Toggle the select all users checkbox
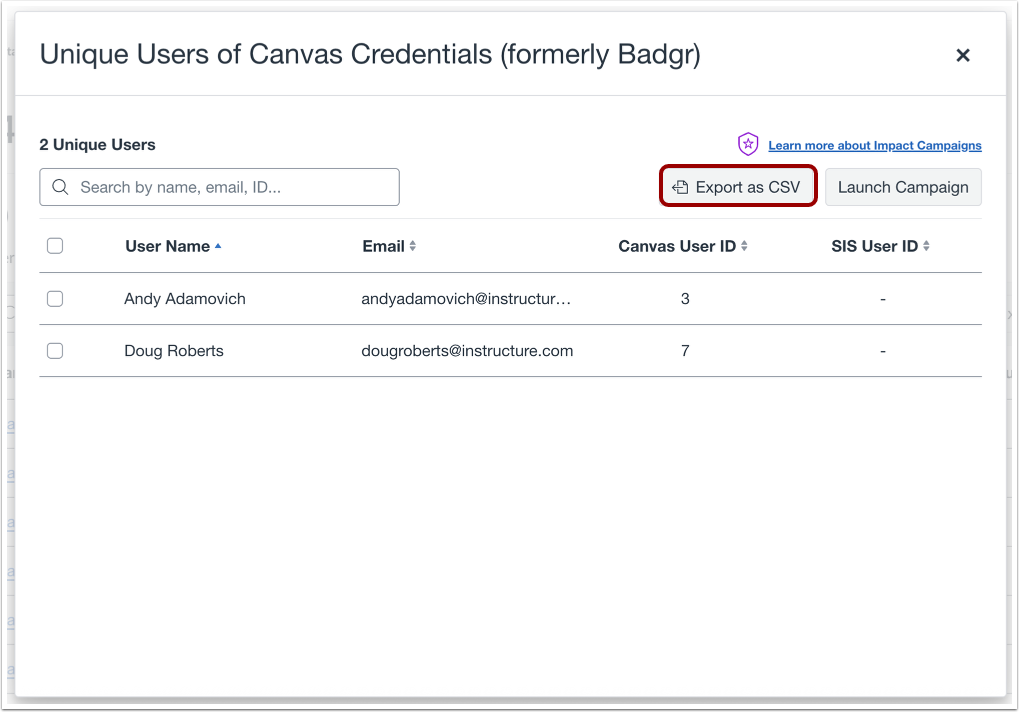The image size is (1019, 712). point(55,246)
